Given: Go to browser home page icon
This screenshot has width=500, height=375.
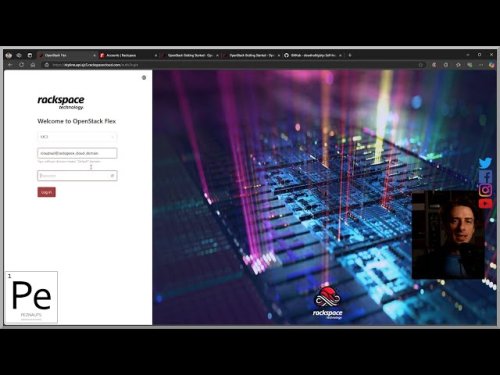Looking at the screenshot, I should [33, 65].
